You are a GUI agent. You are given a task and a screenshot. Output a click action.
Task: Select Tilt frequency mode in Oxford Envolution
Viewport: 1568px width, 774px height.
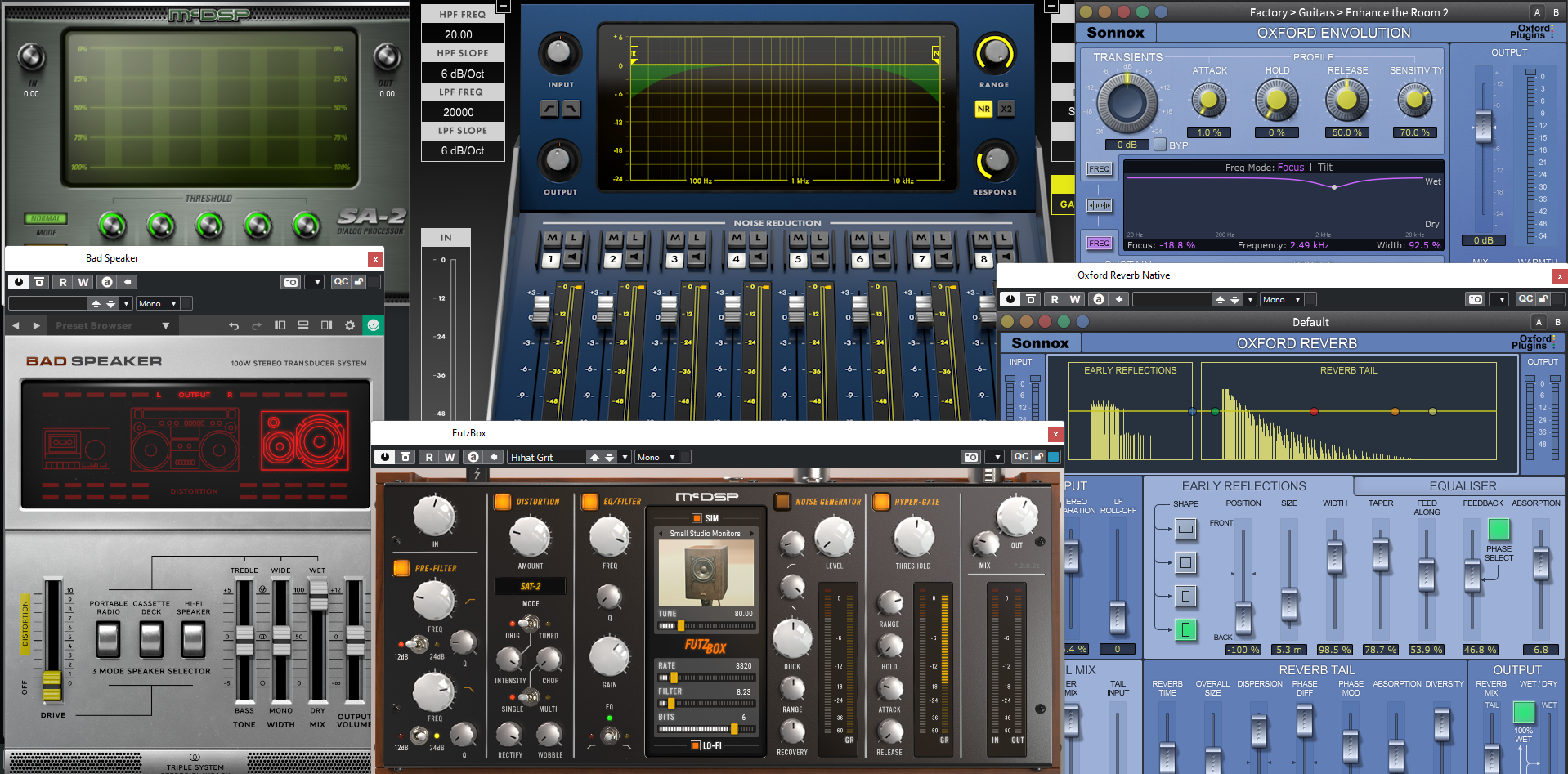pos(1325,168)
